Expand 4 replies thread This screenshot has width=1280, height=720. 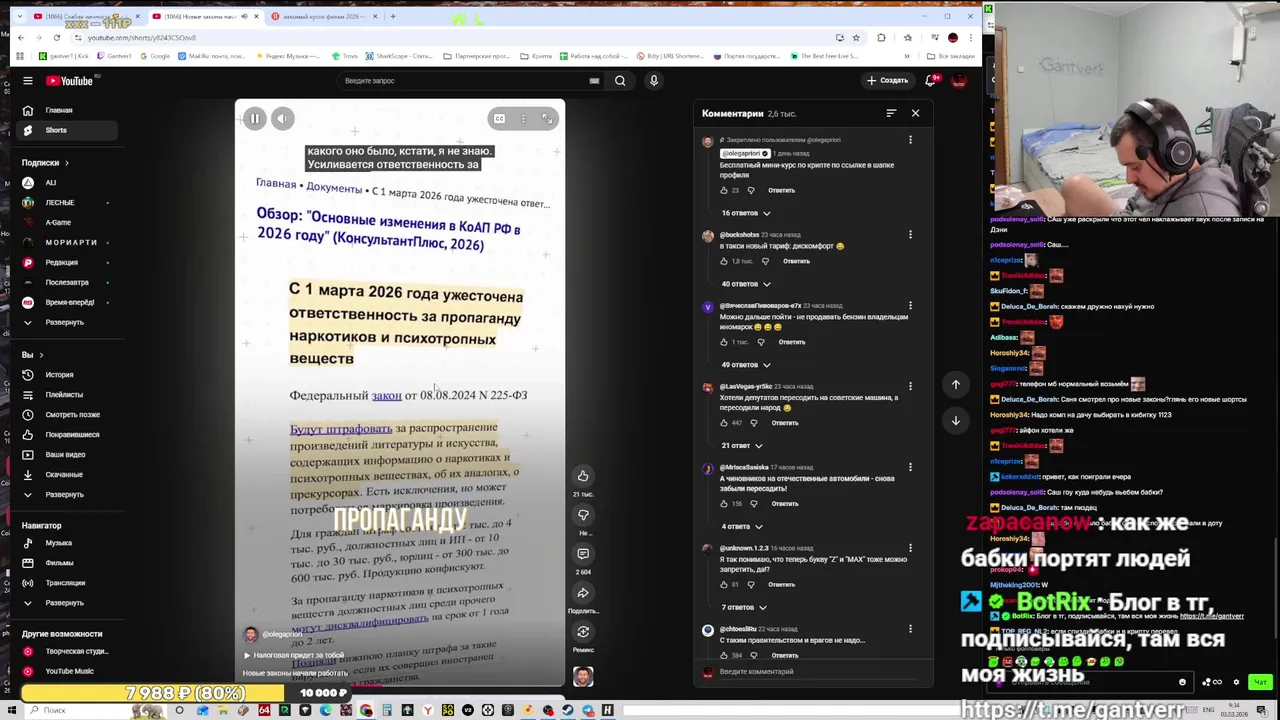tap(742, 527)
